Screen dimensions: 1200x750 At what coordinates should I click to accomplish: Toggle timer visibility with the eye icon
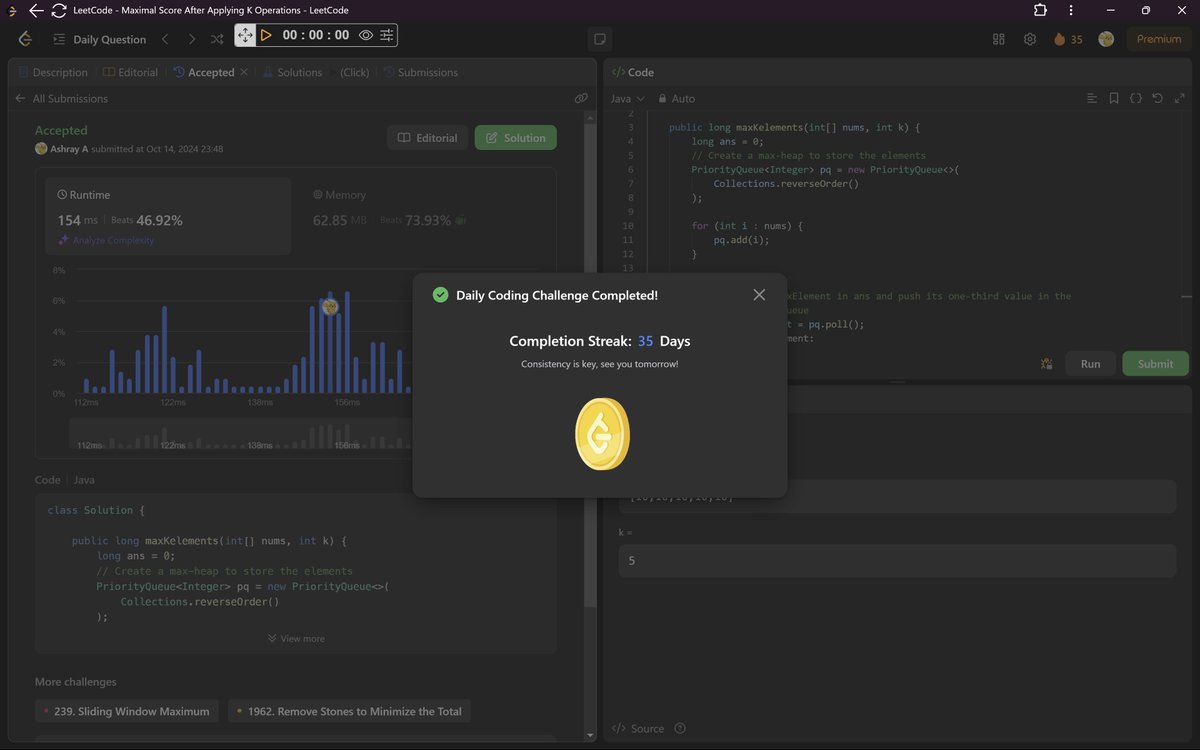[366, 35]
